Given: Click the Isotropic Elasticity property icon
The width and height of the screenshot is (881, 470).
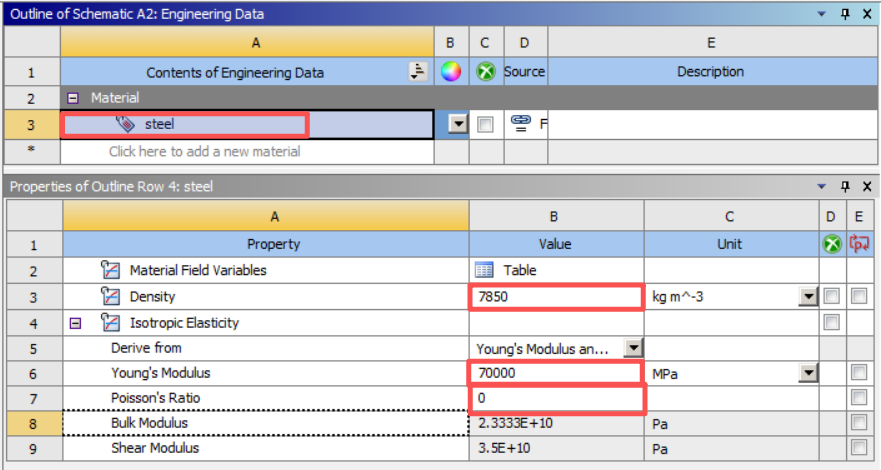Looking at the screenshot, I should coord(110,322).
